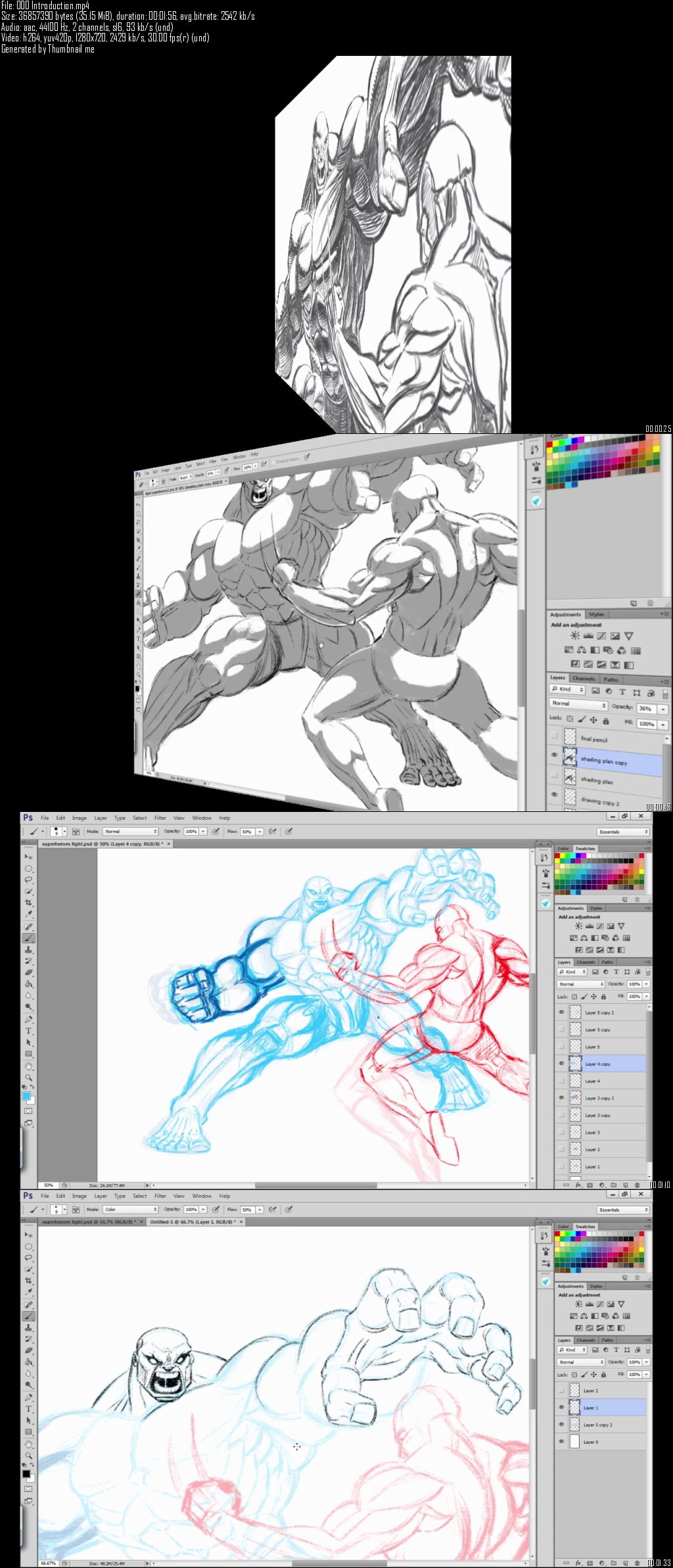Show Layer 2 in the 00:01:33 frame

pyautogui.click(x=561, y=1390)
